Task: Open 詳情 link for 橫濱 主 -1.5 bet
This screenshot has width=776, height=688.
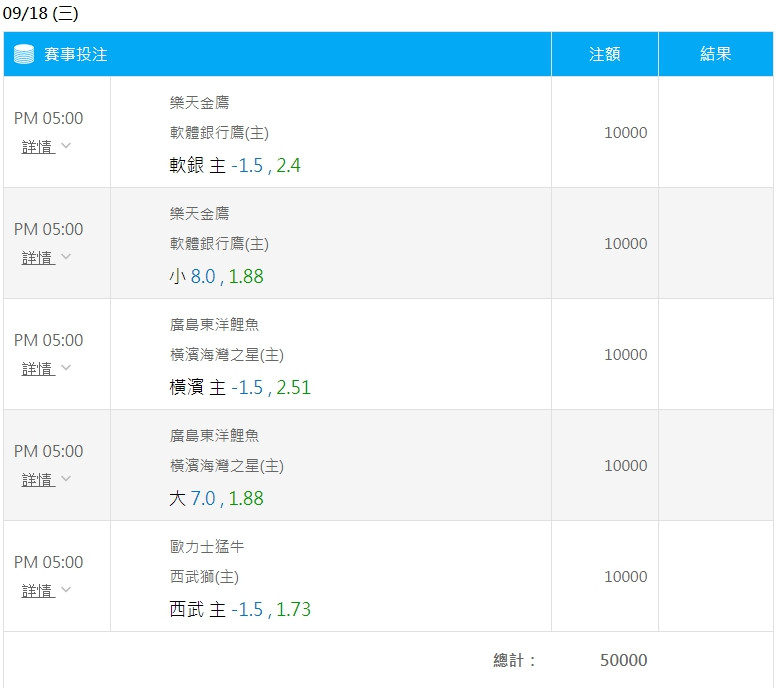Action: point(38,369)
